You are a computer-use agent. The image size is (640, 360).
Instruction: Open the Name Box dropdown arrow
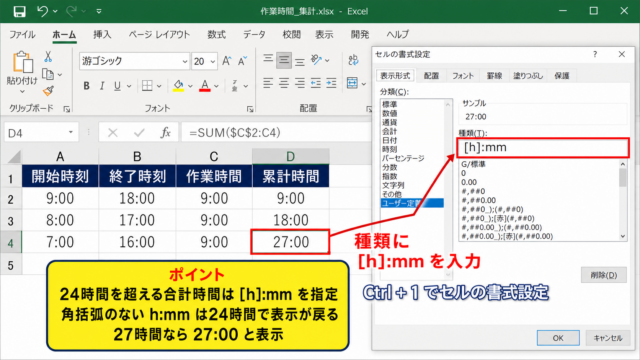71,132
